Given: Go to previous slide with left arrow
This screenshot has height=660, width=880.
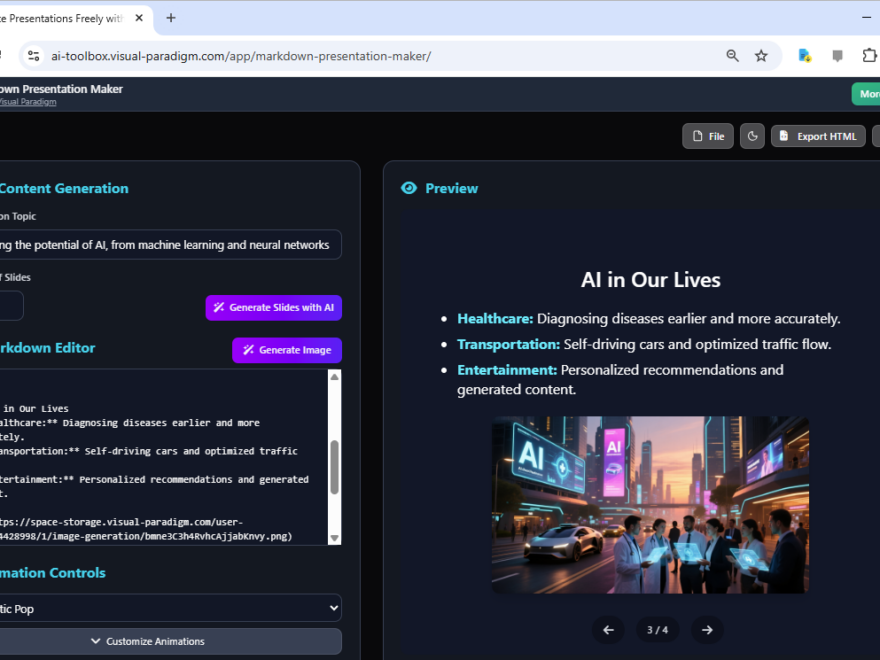Looking at the screenshot, I should [608, 629].
